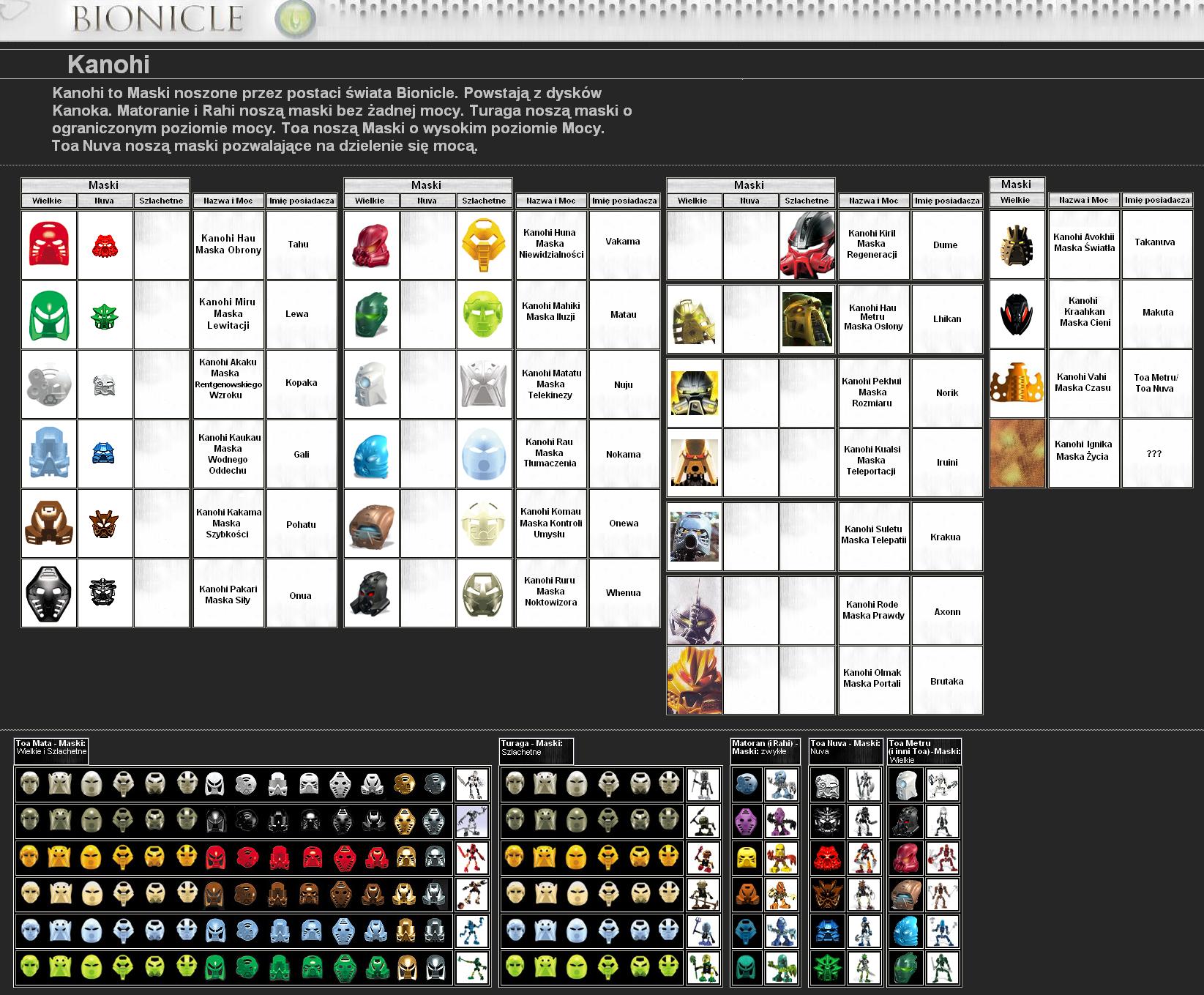Click the golden Olmak mask picture in Brutaka's row
This screenshot has height=995, width=1204.
coord(695,680)
